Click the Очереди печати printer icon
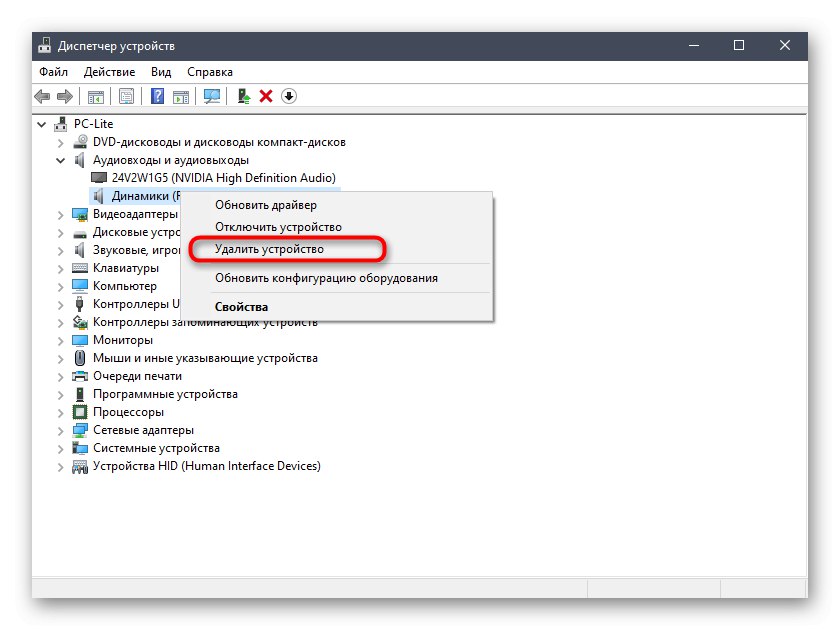Image resolution: width=840 pixels, height=630 pixels. [x=80, y=376]
